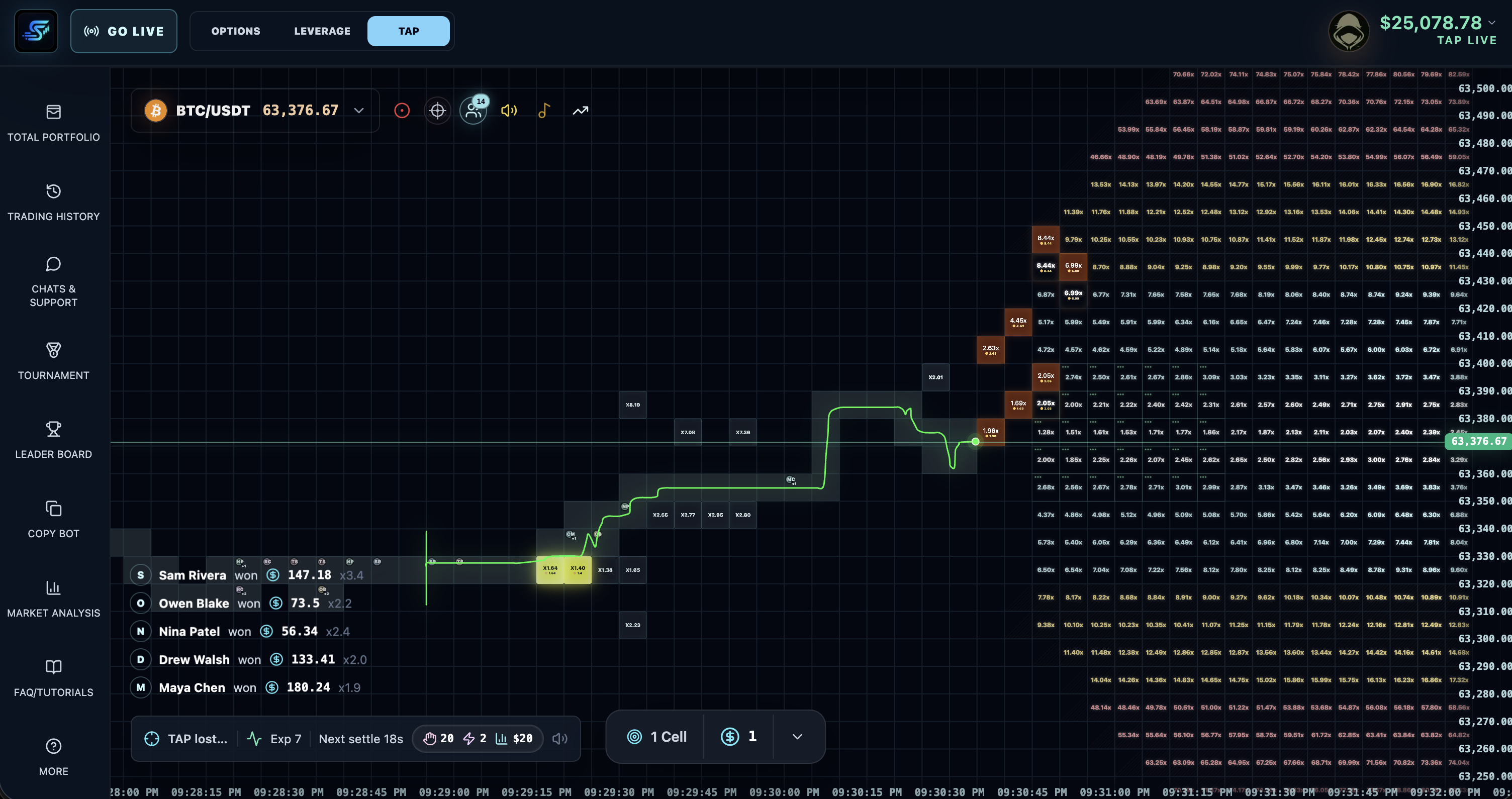This screenshot has height=799, width=1512.
Task: Tap the 4.45x orange cell
Action: (1018, 322)
